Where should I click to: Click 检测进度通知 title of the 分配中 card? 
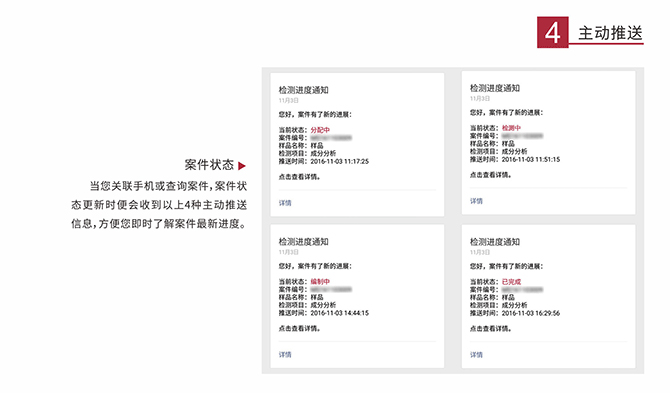[x=303, y=90]
